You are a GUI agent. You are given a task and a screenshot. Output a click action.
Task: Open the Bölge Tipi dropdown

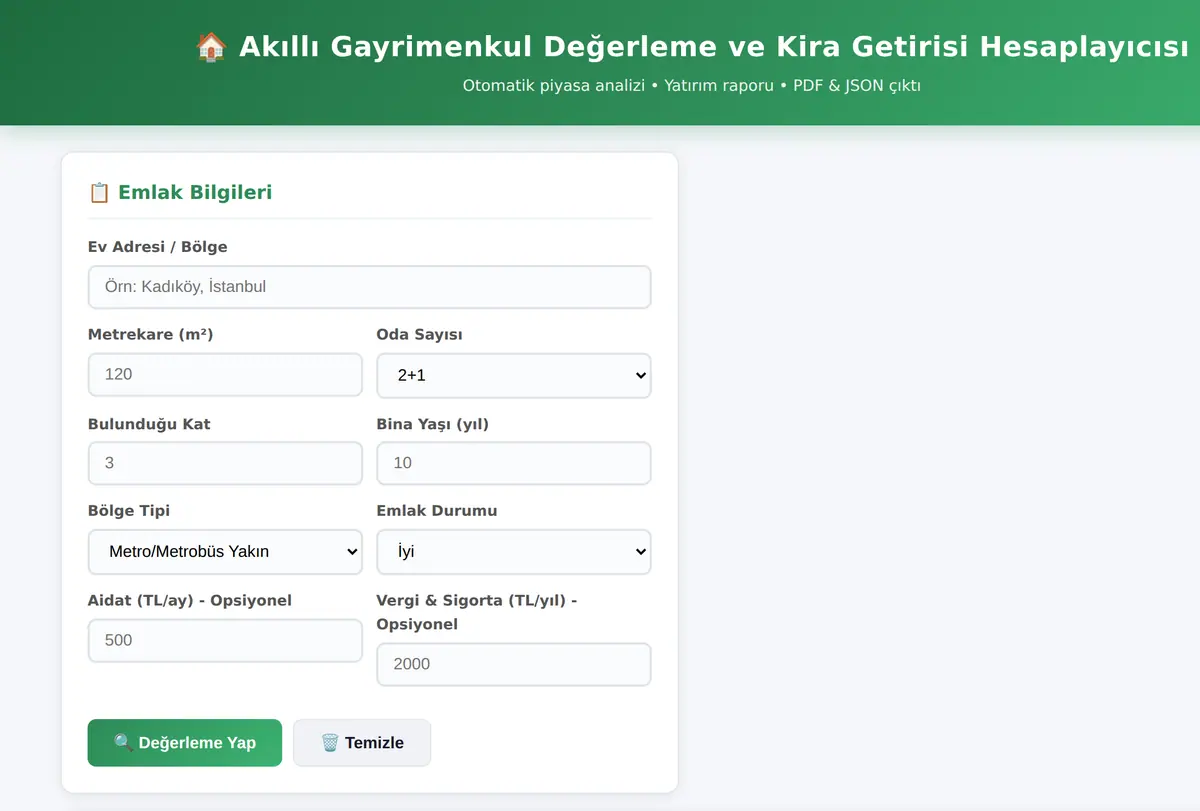[225, 552]
